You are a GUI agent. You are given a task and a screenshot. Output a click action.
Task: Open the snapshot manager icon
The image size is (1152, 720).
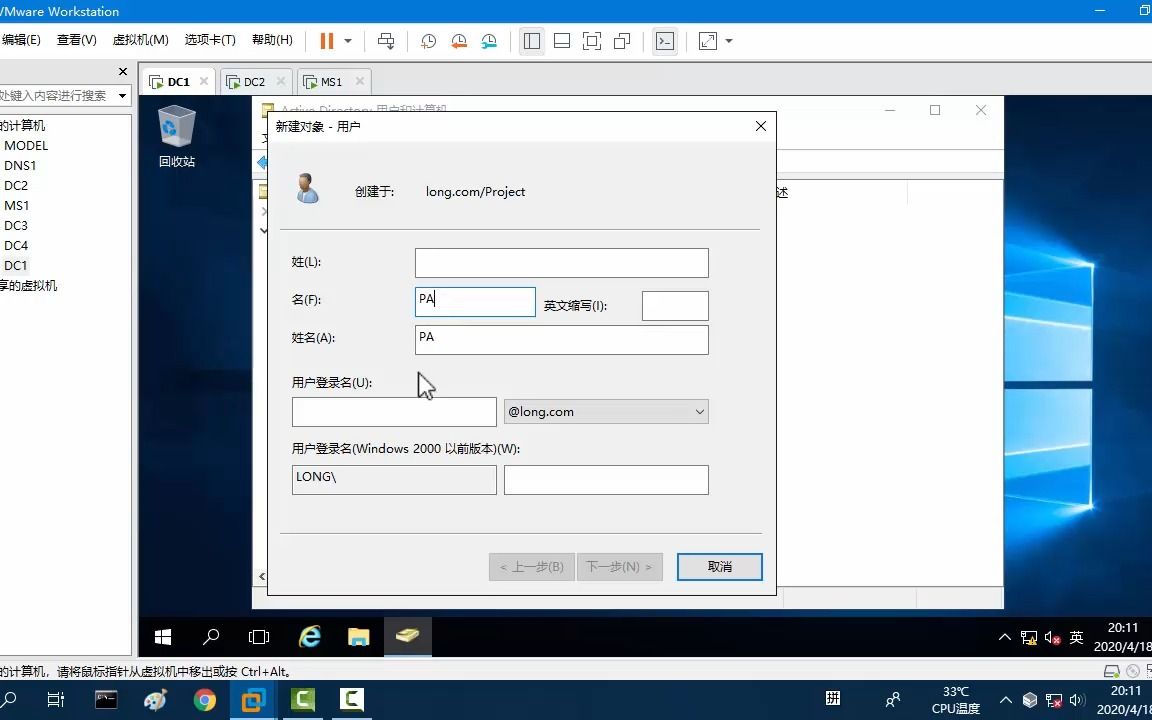point(489,41)
